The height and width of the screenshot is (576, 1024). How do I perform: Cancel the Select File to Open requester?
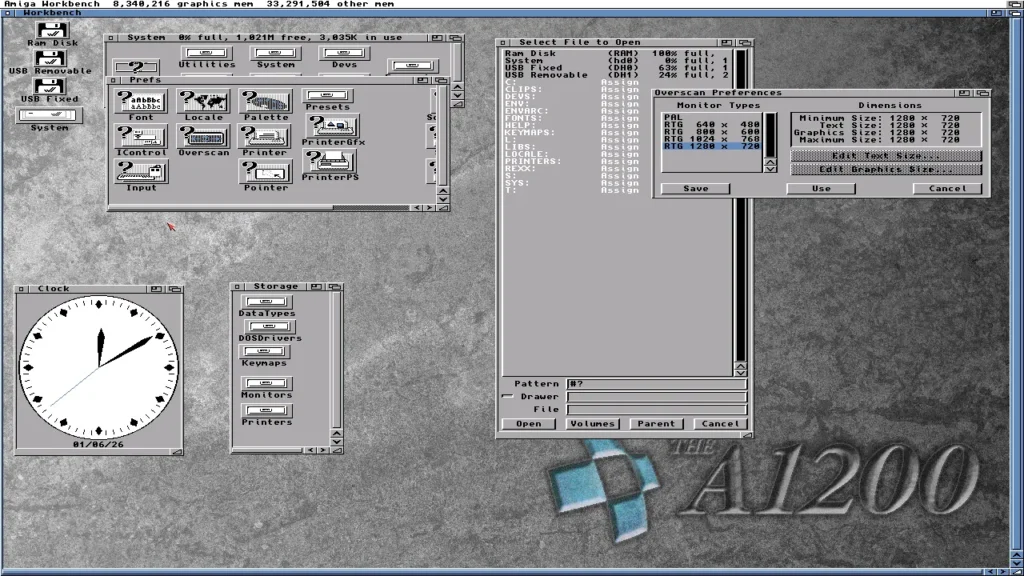pos(720,423)
